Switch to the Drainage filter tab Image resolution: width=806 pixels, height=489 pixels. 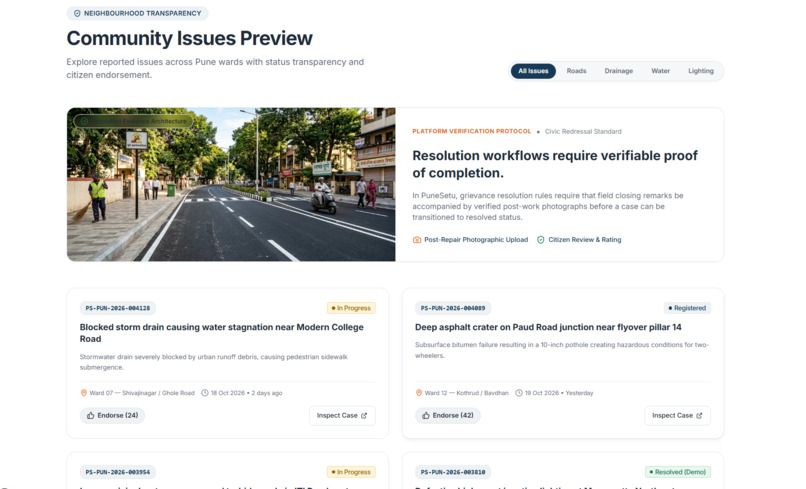618,71
